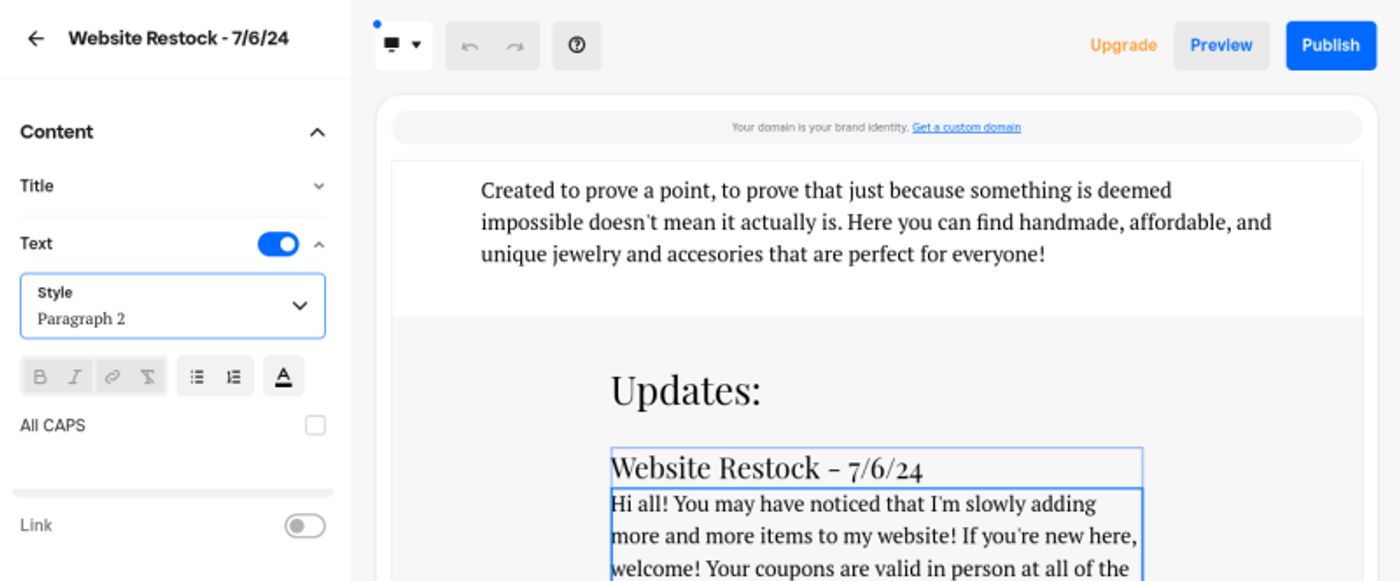Image resolution: width=1400 pixels, height=581 pixels.
Task: Apply the bulleted list icon
Action: [196, 376]
